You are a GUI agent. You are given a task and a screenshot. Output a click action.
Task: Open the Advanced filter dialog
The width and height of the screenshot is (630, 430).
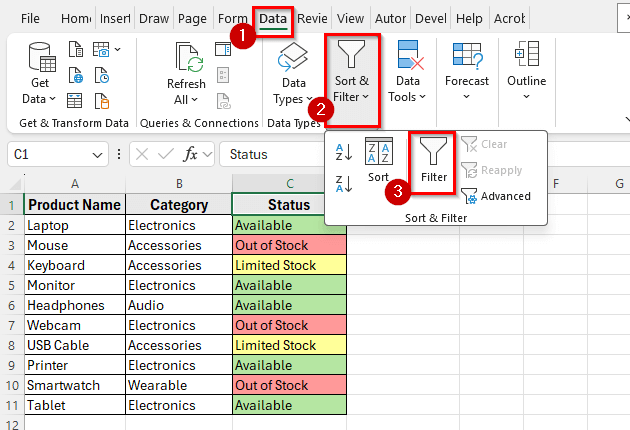click(x=496, y=196)
